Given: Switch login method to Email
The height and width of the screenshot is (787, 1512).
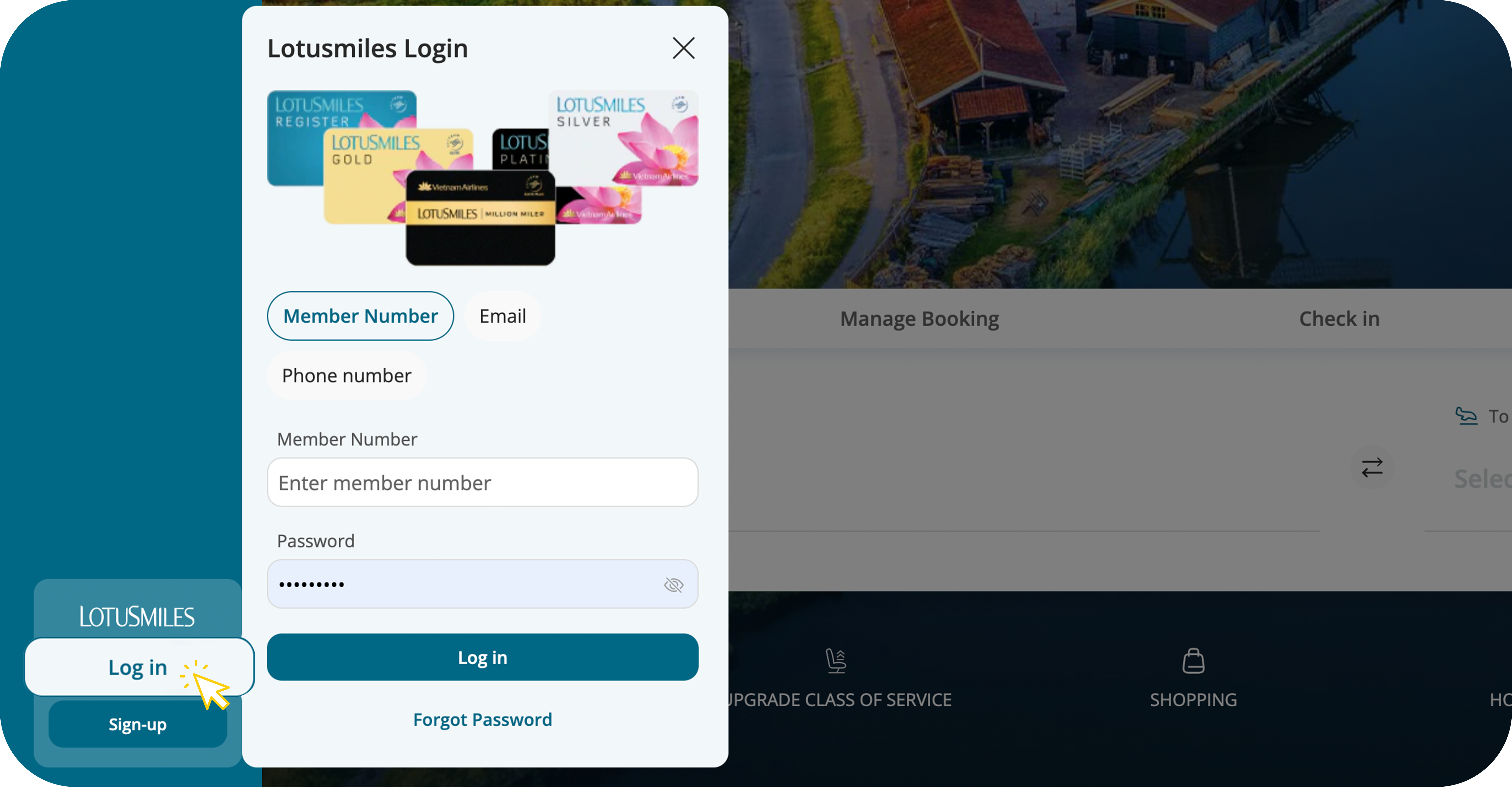Looking at the screenshot, I should pyautogui.click(x=502, y=316).
